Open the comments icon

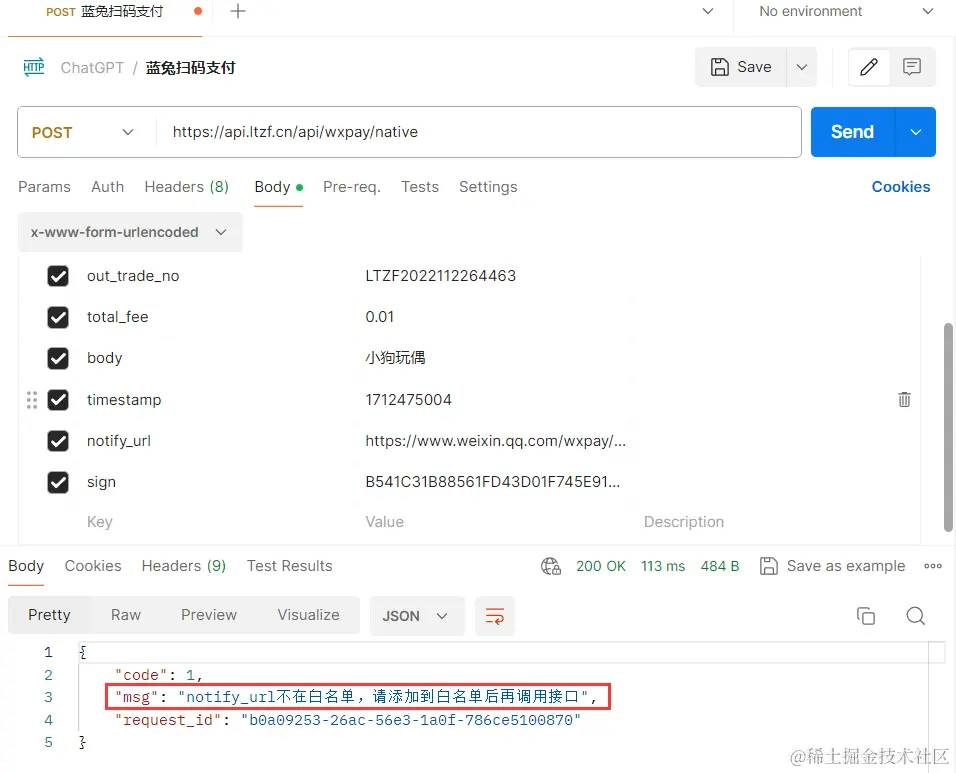tap(912, 67)
